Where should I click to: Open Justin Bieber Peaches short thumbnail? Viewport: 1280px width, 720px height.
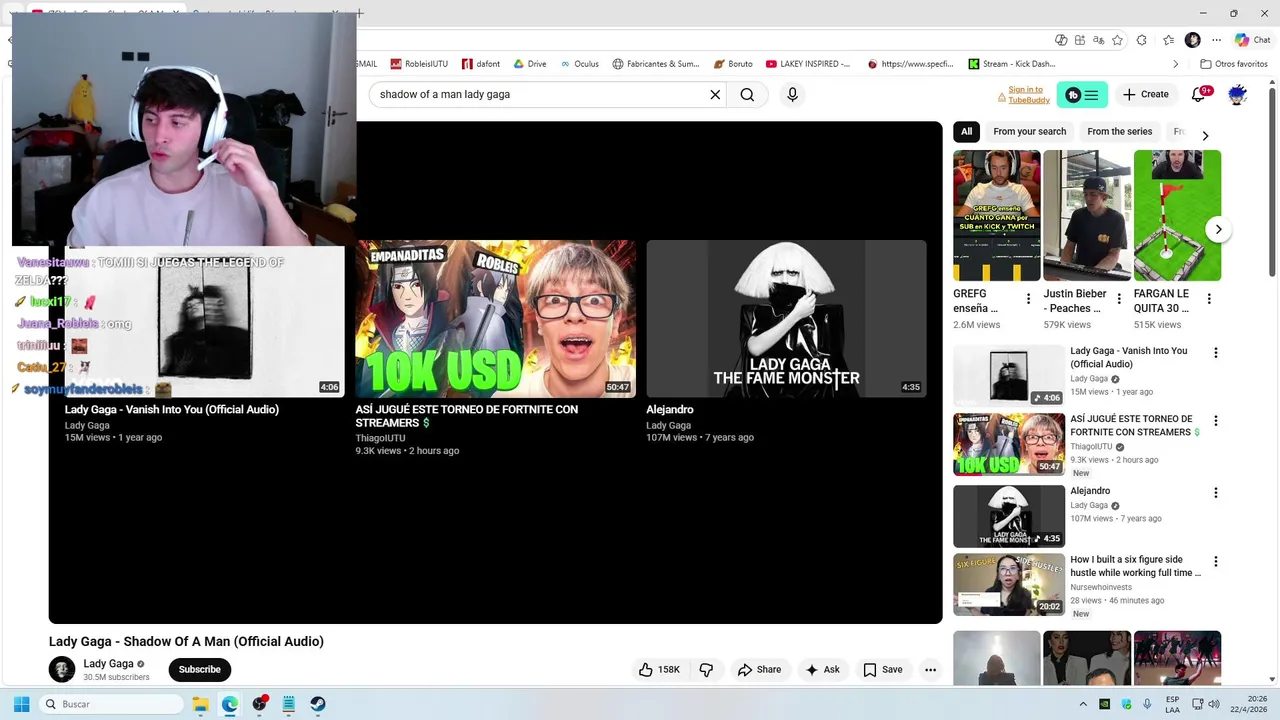pyautogui.click(x=1087, y=215)
